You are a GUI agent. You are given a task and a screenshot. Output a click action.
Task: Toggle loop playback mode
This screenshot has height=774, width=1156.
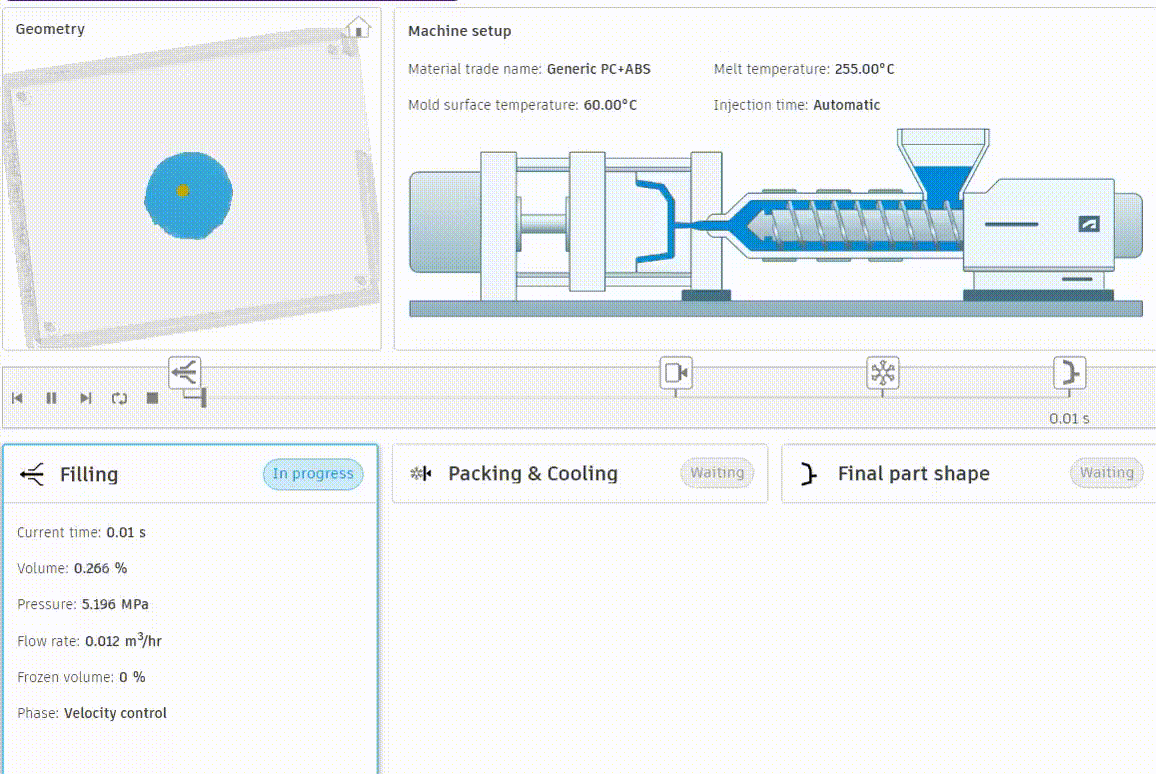pyautogui.click(x=120, y=398)
